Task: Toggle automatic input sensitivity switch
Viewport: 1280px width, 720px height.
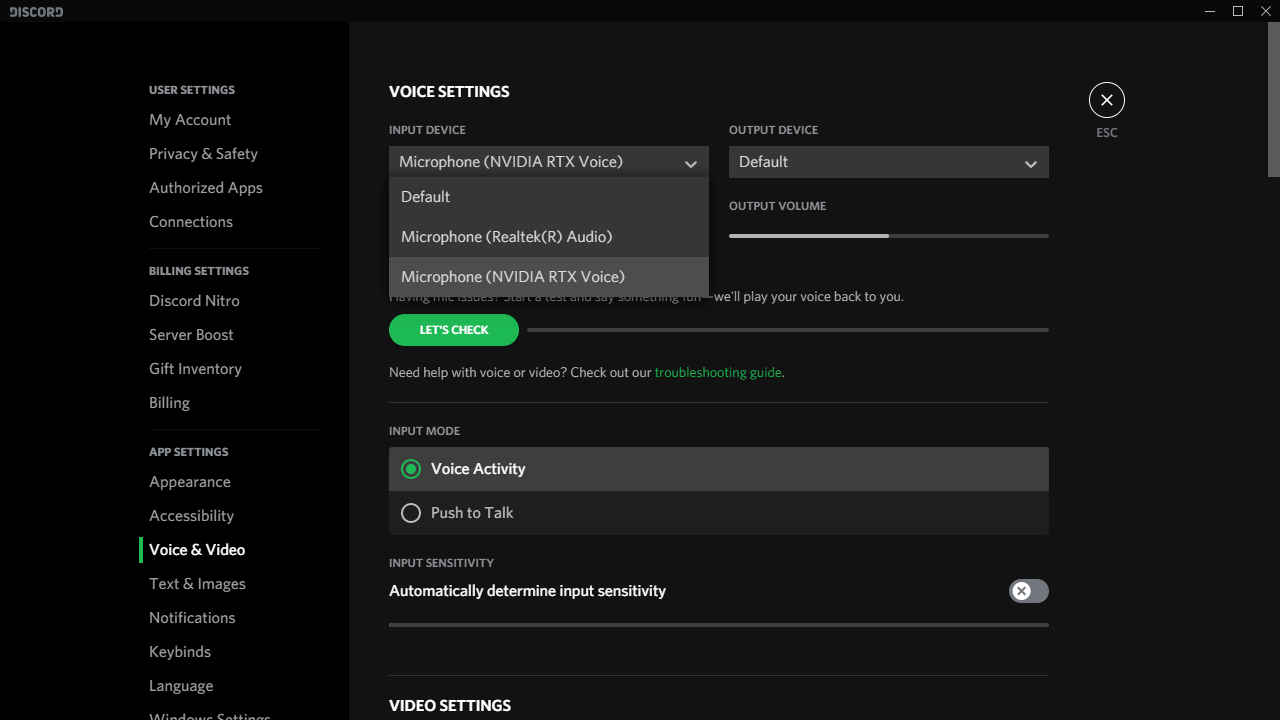Action: click(x=1029, y=591)
